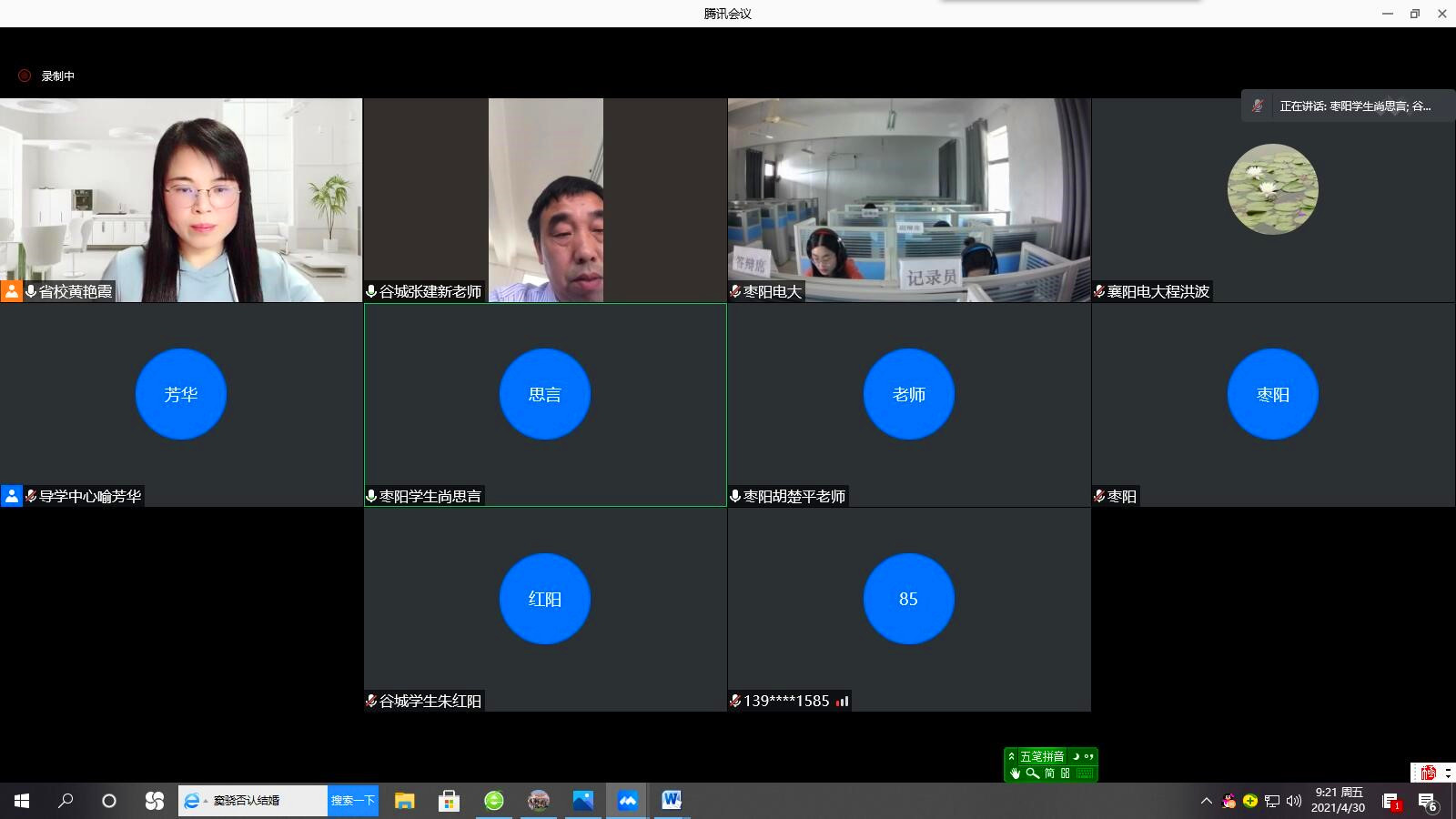Click the signal strength icon beside 139****1585
The image size is (1456, 819).
(842, 701)
